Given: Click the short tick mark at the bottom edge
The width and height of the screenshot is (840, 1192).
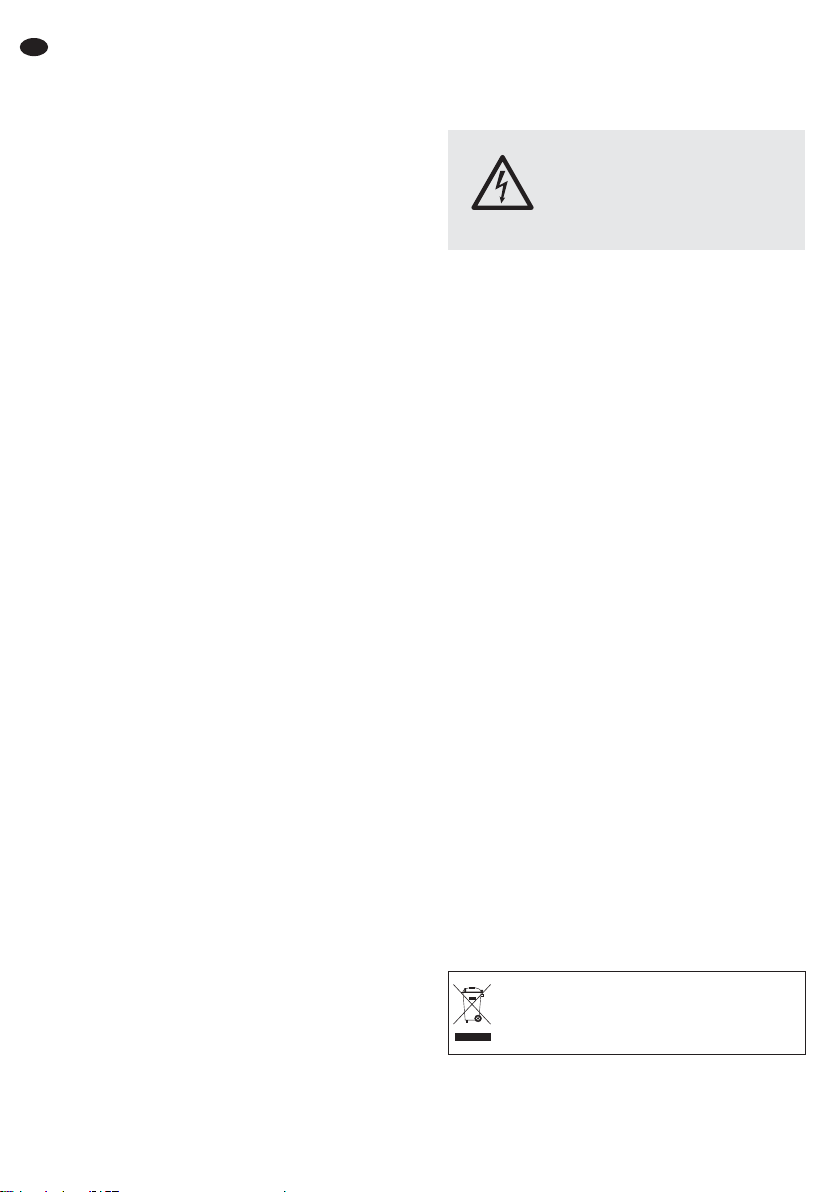Looking at the screenshot, I should coord(284,1190).
